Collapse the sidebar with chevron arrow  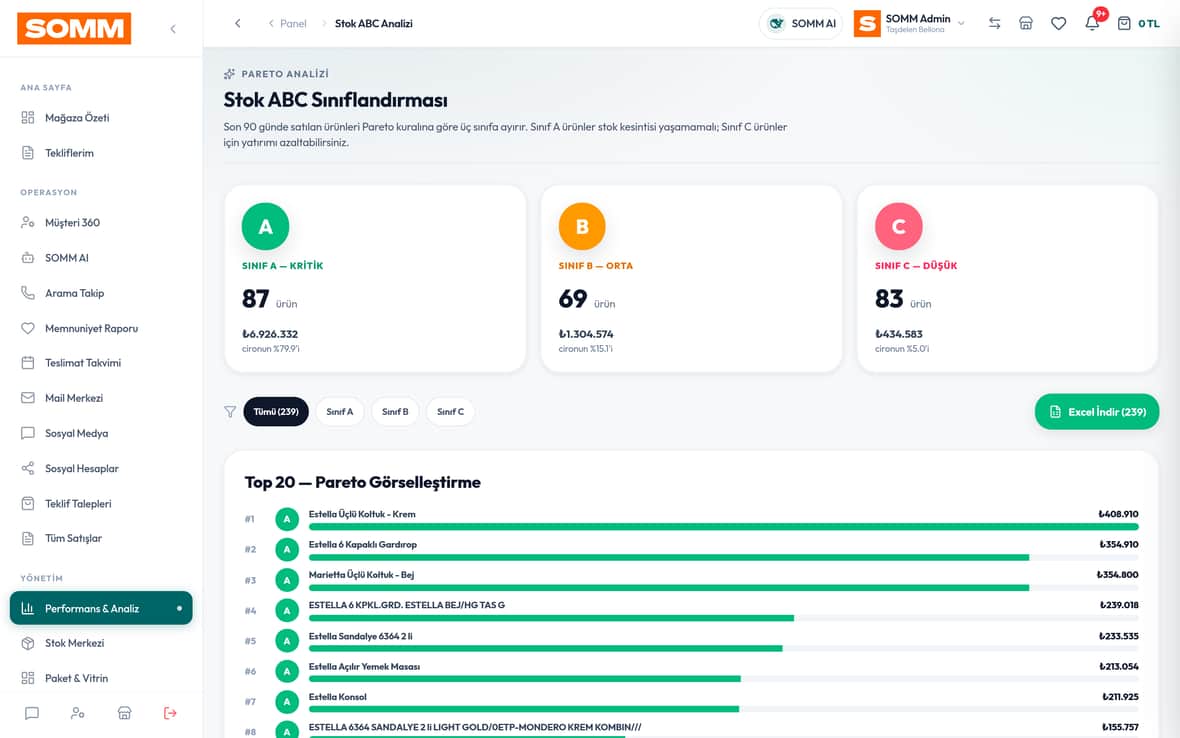[173, 29]
